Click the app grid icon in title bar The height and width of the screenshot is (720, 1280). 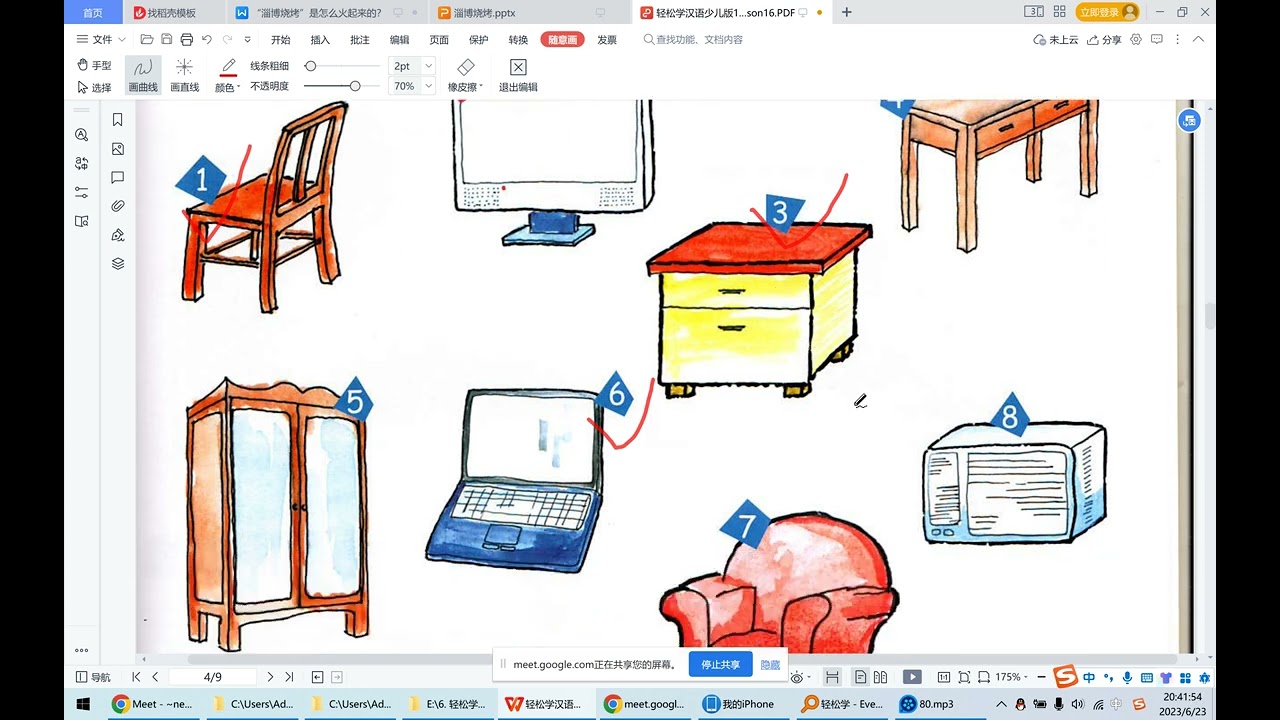click(x=1060, y=12)
